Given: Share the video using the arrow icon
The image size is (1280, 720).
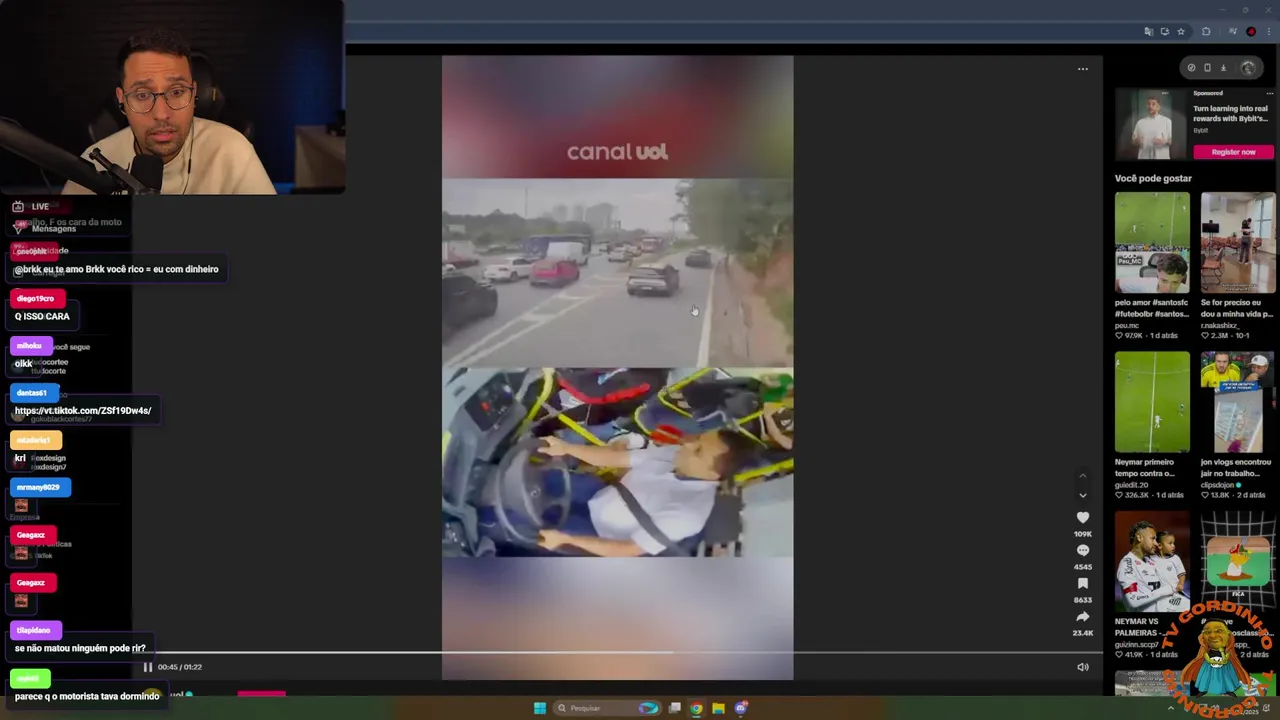Looking at the screenshot, I should point(1083,616).
